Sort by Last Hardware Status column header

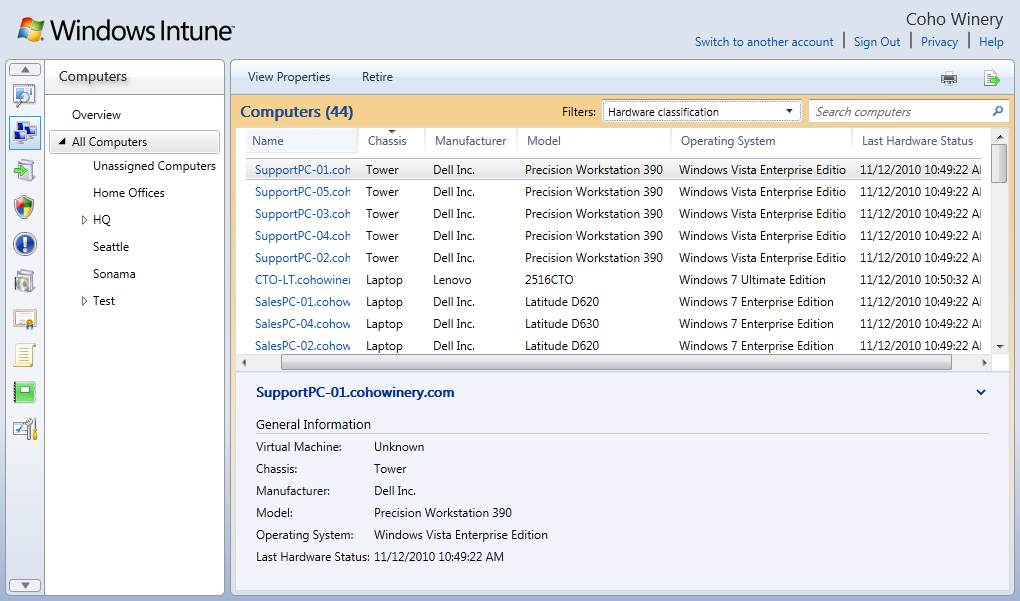pyautogui.click(x=917, y=140)
